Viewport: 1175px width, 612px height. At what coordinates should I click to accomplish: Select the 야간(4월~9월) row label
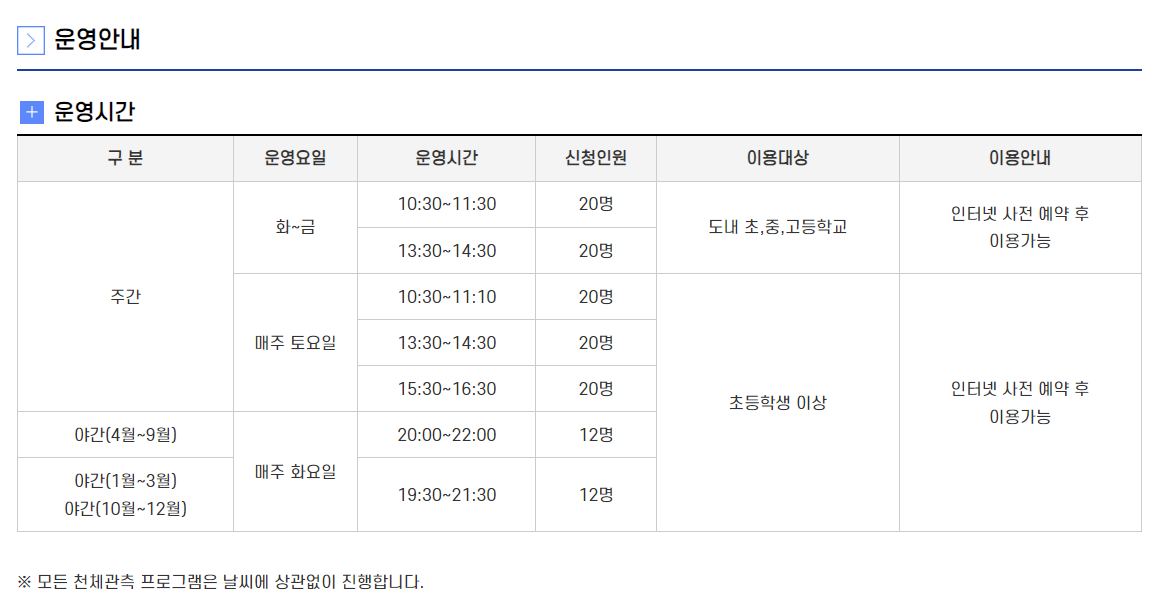tap(125, 434)
